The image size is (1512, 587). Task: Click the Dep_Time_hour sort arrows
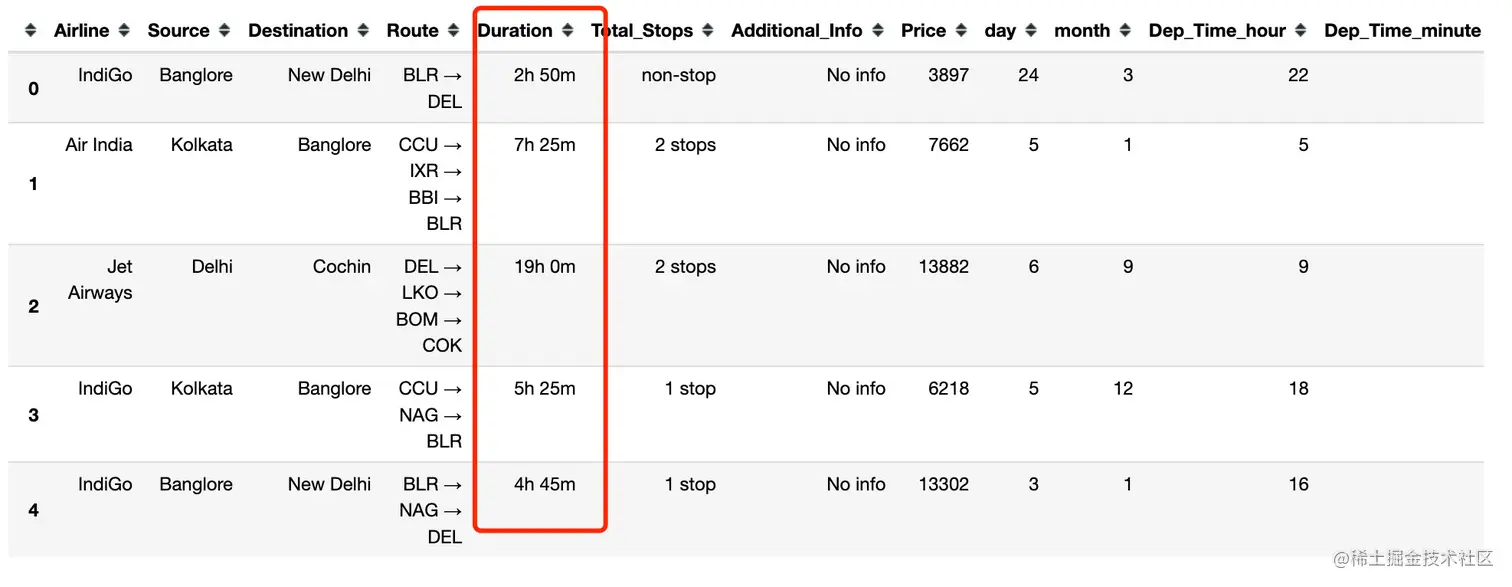[1300, 31]
